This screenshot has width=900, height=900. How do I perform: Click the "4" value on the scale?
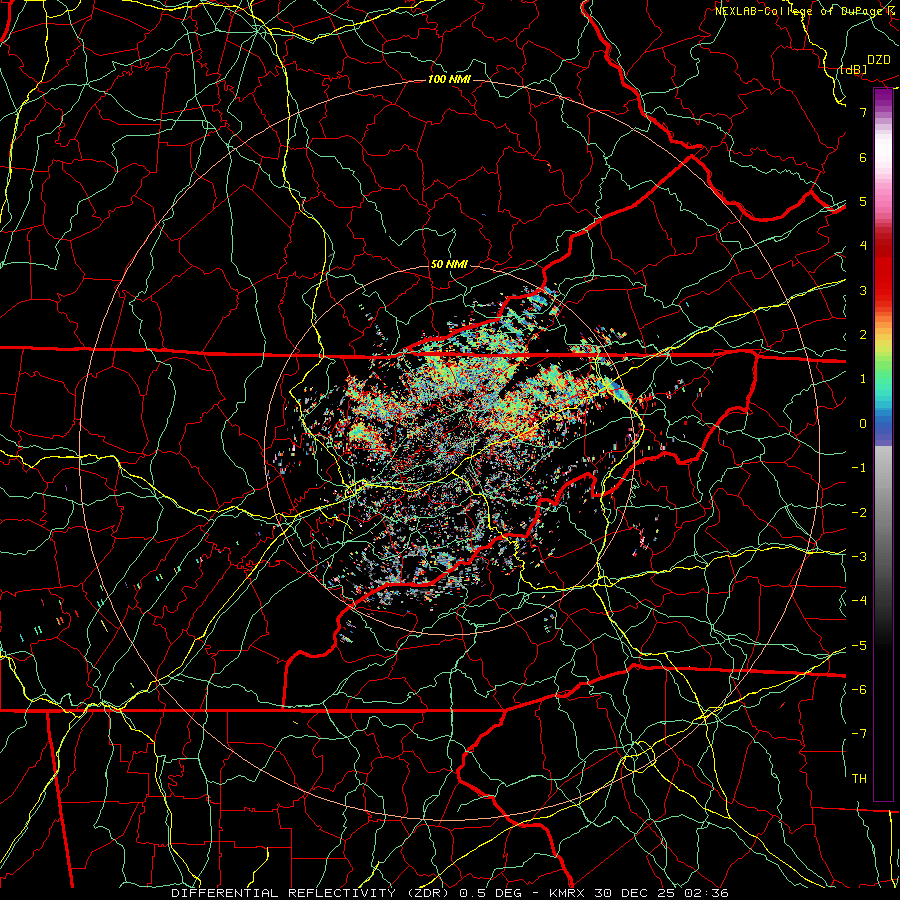tap(863, 246)
